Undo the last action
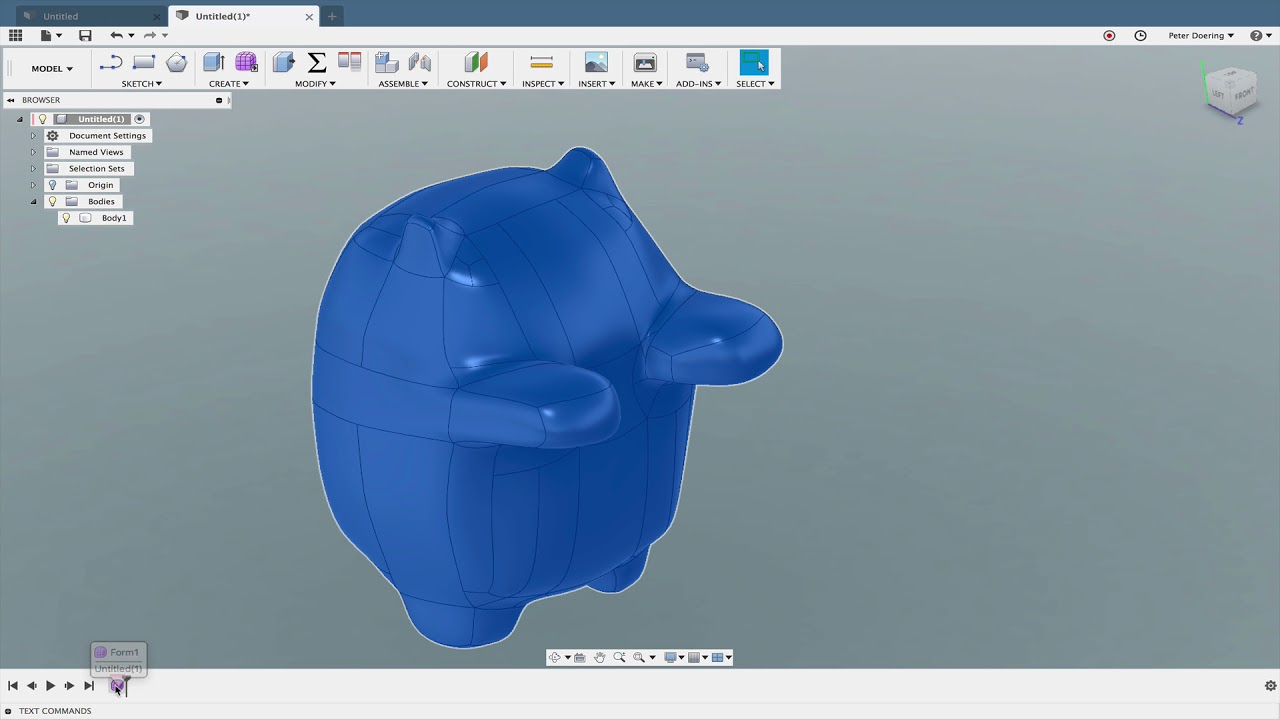This screenshot has width=1280, height=720. tap(116, 35)
